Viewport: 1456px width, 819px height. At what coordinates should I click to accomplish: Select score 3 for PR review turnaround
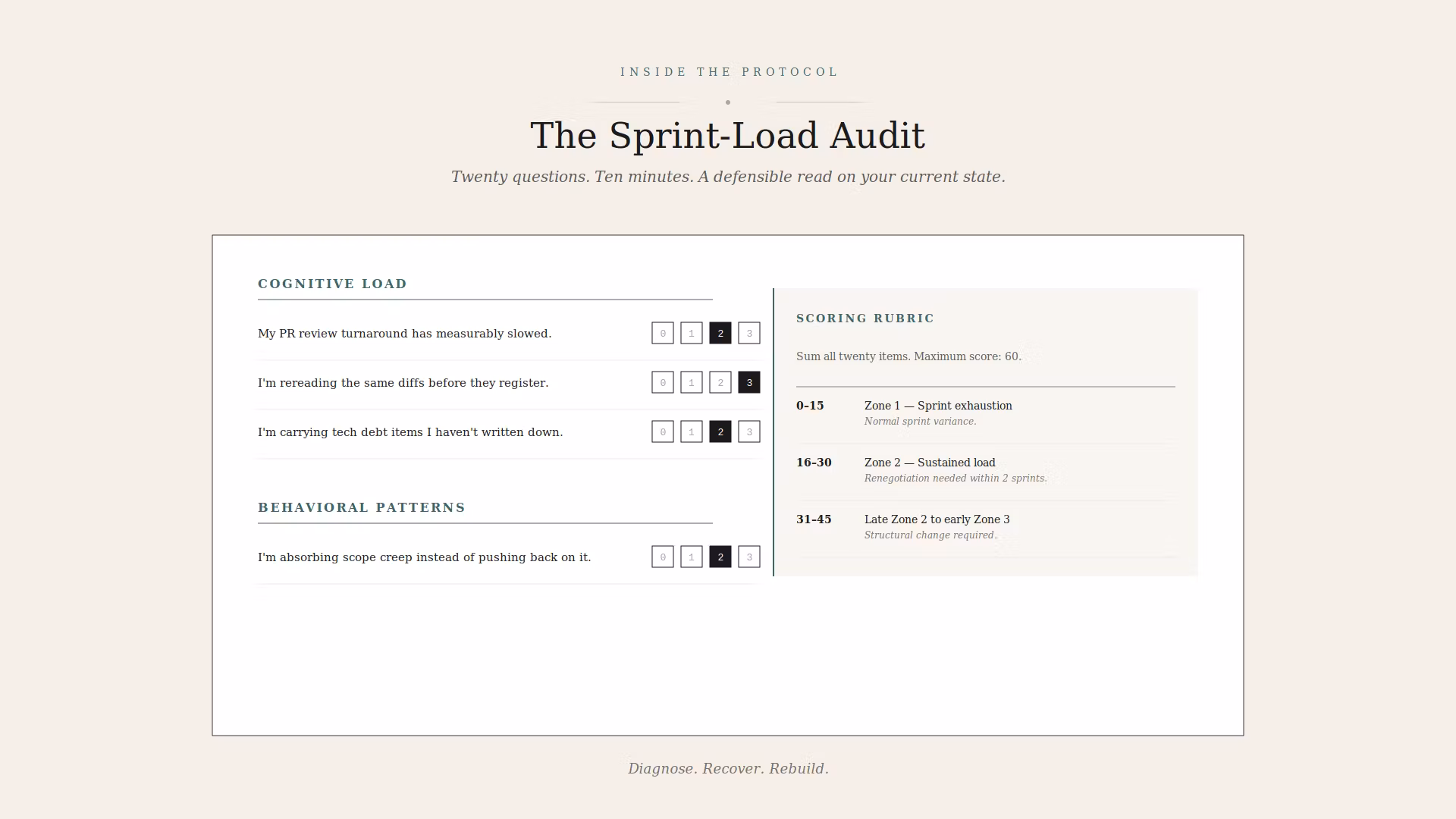point(748,333)
